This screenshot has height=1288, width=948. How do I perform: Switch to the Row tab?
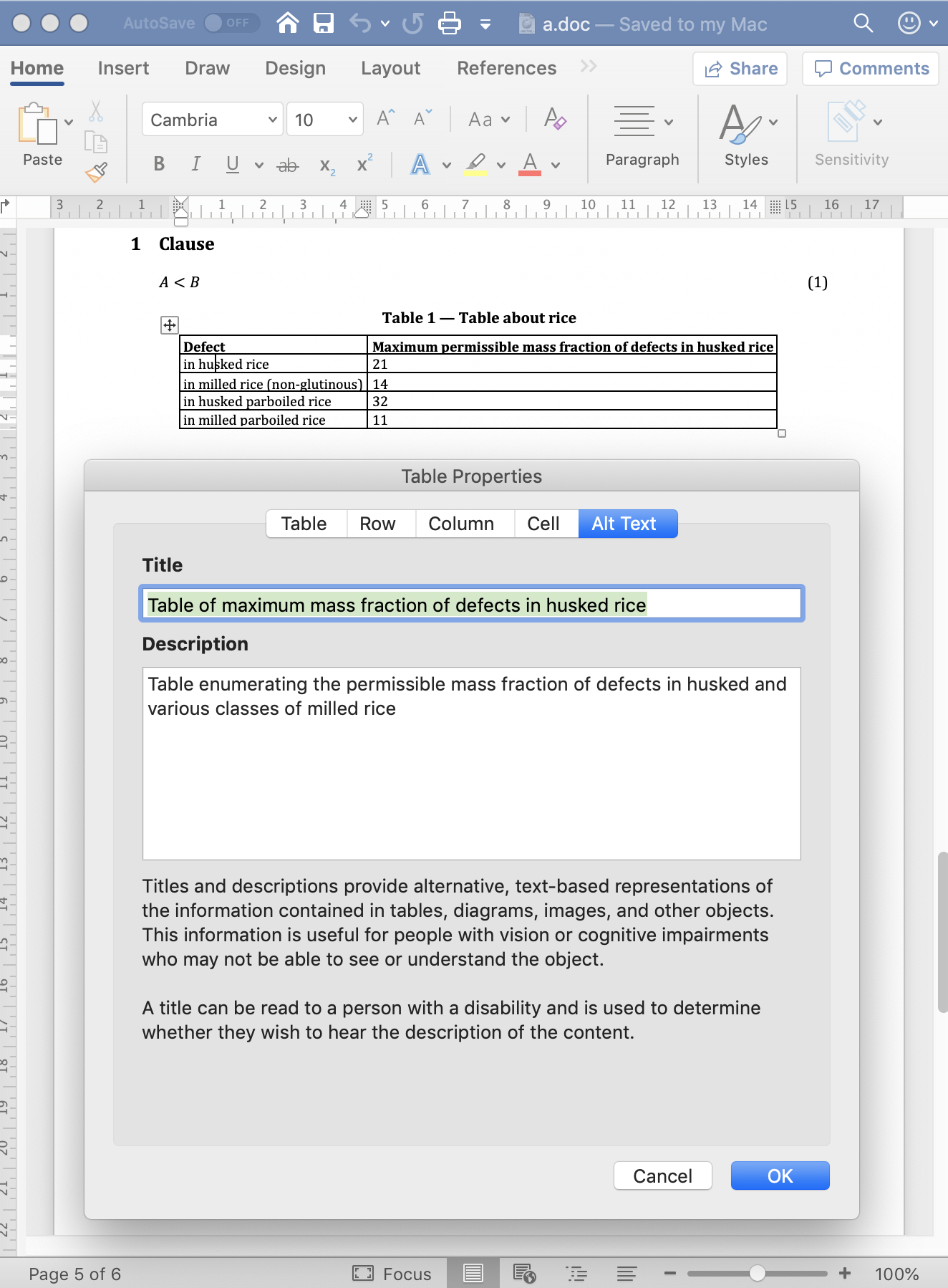coord(377,524)
